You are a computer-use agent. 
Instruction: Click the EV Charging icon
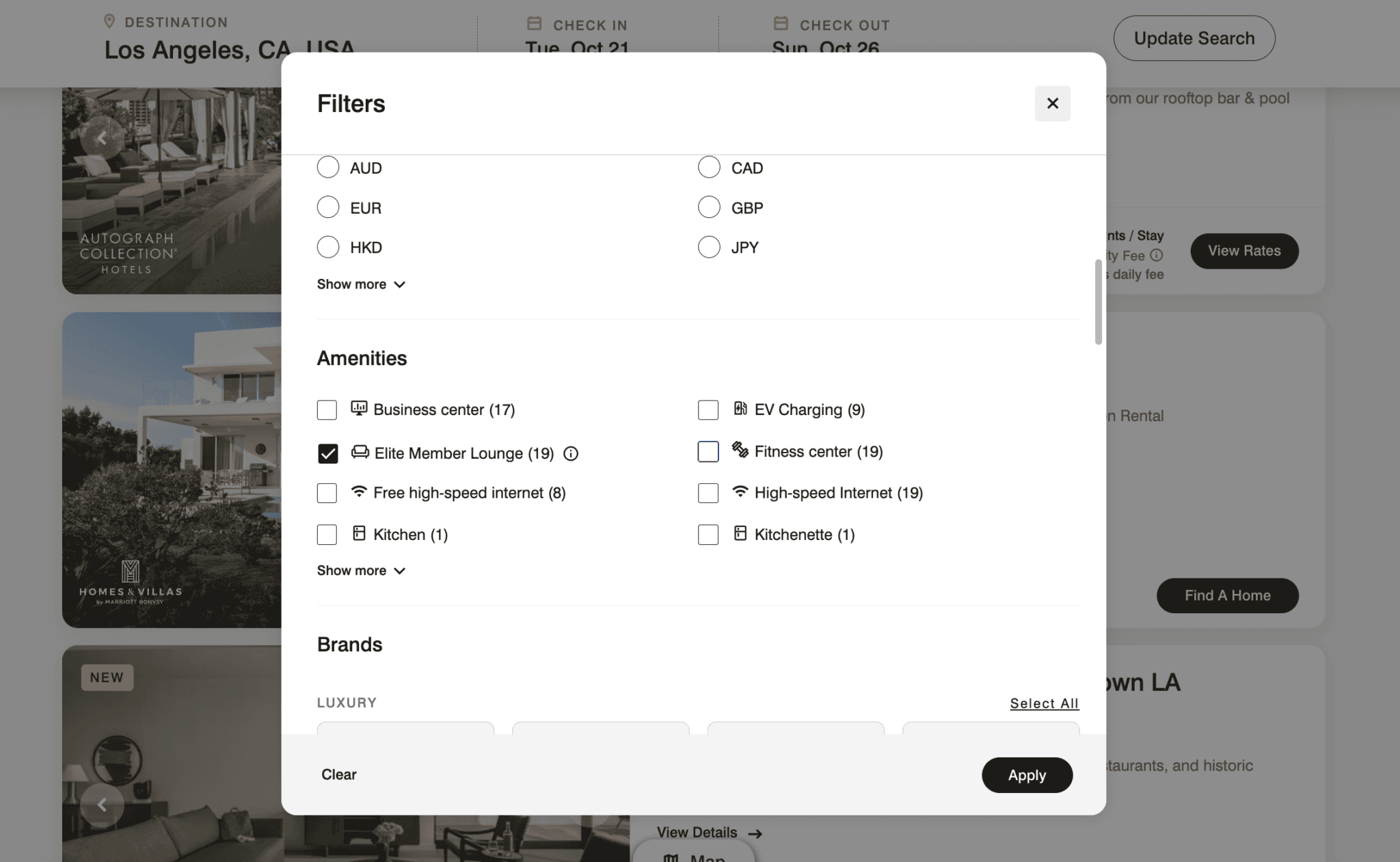coord(740,409)
